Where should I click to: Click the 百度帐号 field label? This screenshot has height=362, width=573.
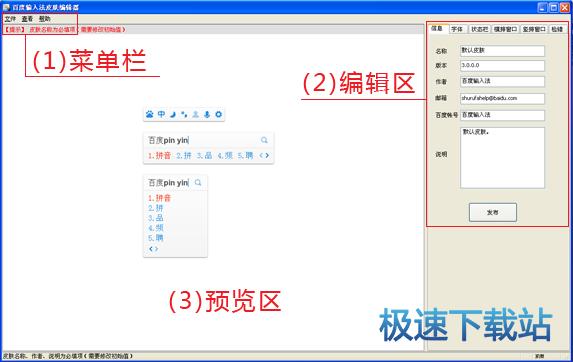point(446,115)
